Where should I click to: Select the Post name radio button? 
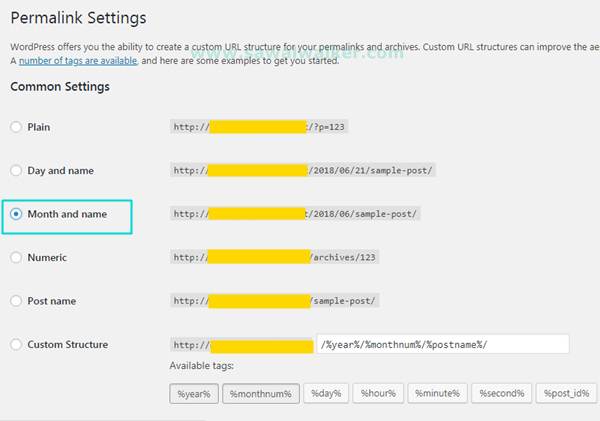pyautogui.click(x=16, y=301)
